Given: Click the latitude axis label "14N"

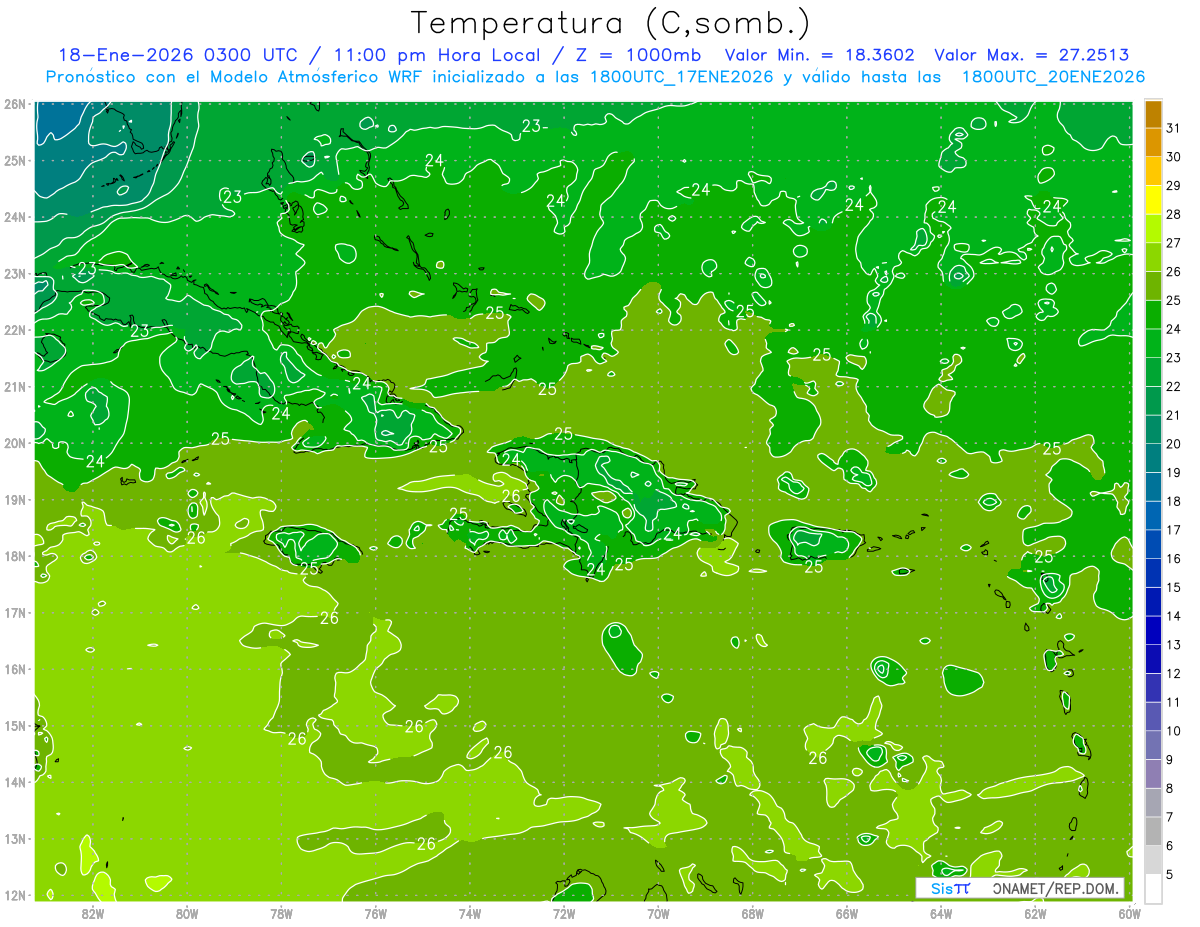Looking at the screenshot, I should point(14,782).
